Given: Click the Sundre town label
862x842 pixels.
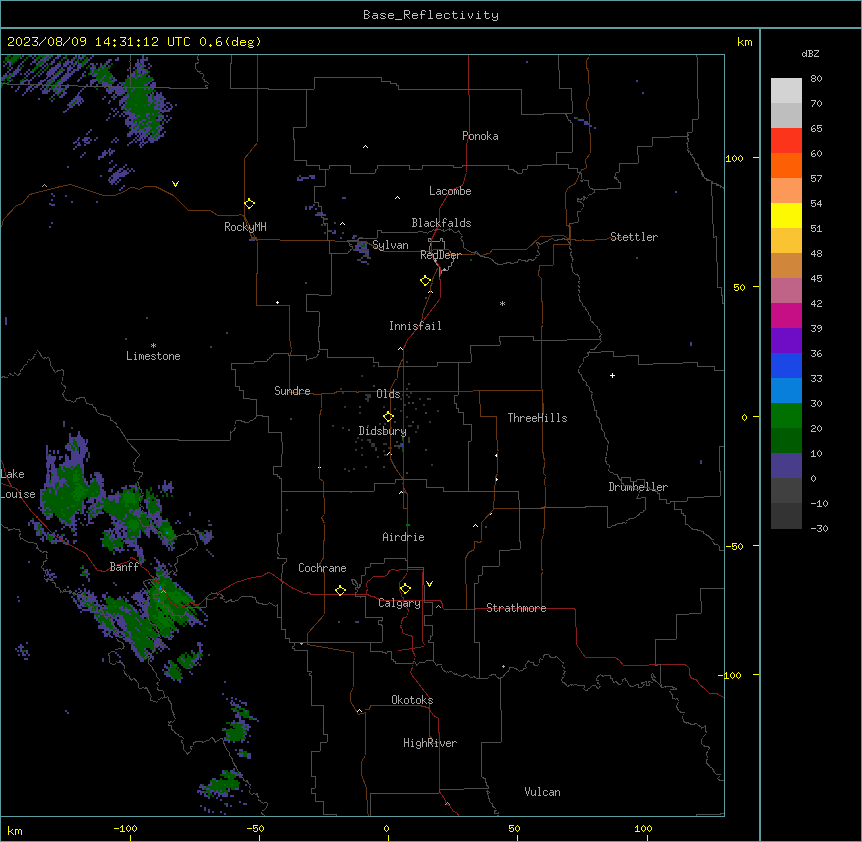Looking at the screenshot, I should [292, 391].
